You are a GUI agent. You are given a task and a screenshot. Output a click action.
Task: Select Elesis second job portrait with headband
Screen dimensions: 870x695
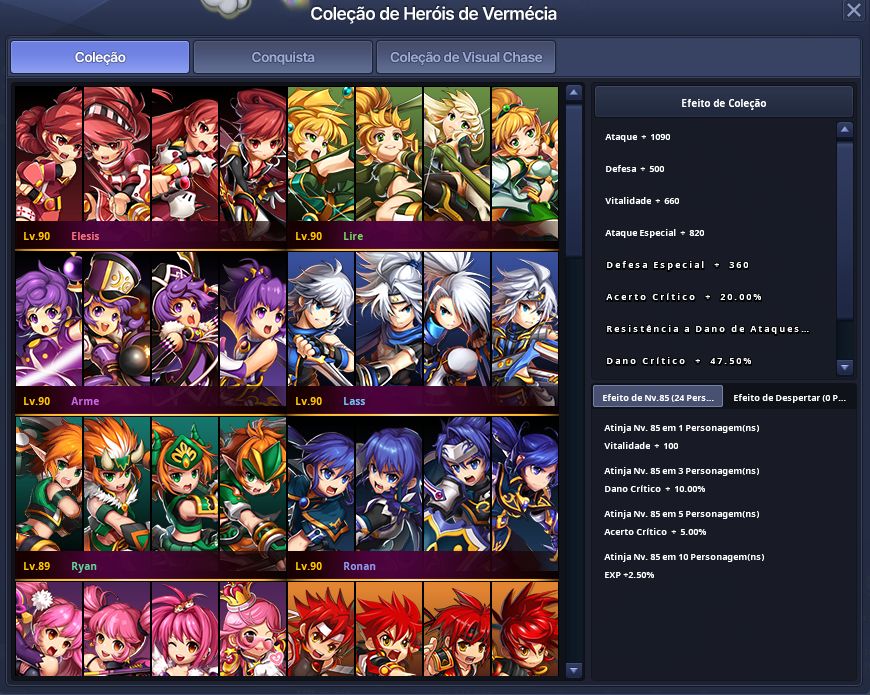point(117,154)
